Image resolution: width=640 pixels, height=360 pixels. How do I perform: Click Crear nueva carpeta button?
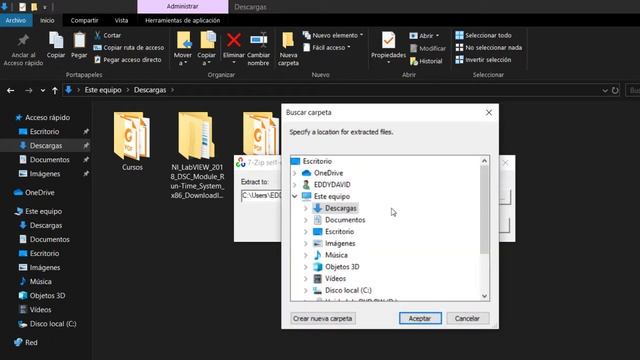coord(323,318)
